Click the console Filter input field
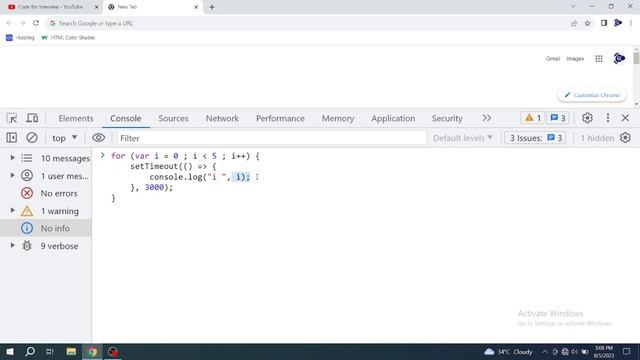 pyautogui.click(x=272, y=138)
